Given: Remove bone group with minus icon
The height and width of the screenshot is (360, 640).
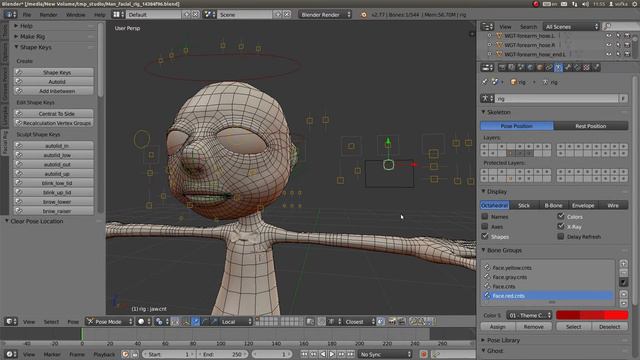Looking at the screenshot, I should tap(623, 273).
